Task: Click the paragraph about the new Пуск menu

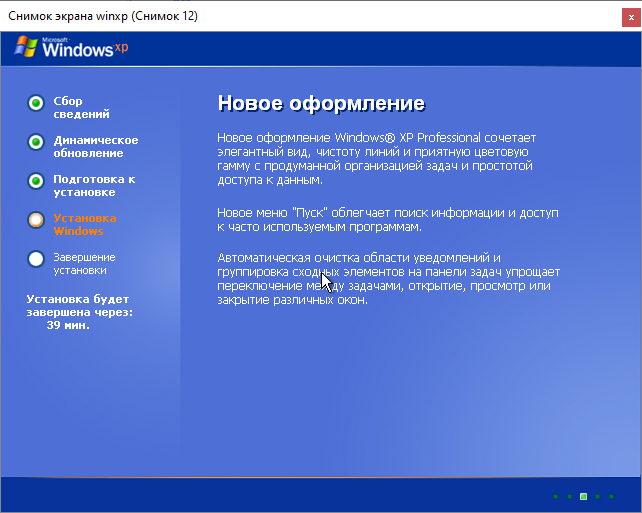Action: point(387,219)
